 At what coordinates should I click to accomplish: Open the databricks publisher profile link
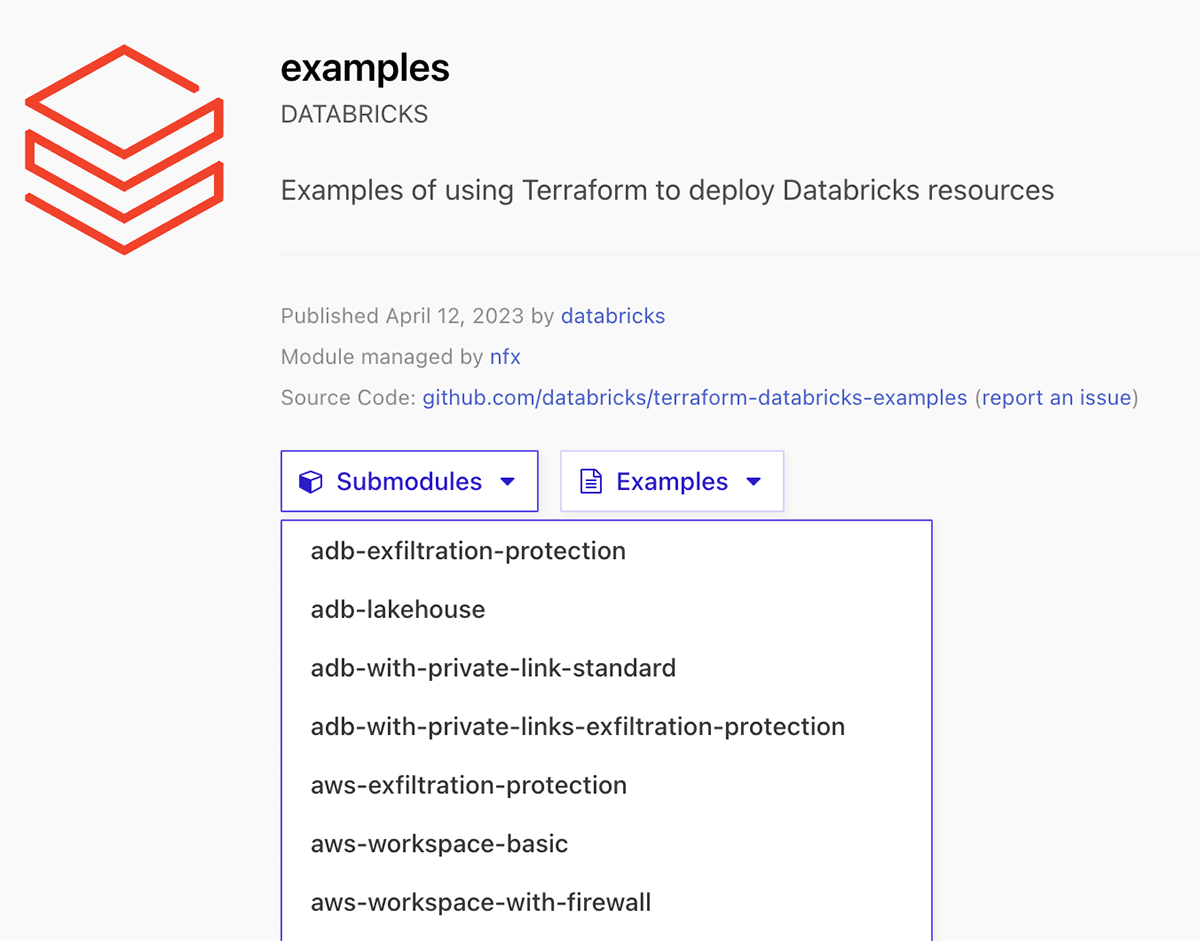click(x=613, y=316)
